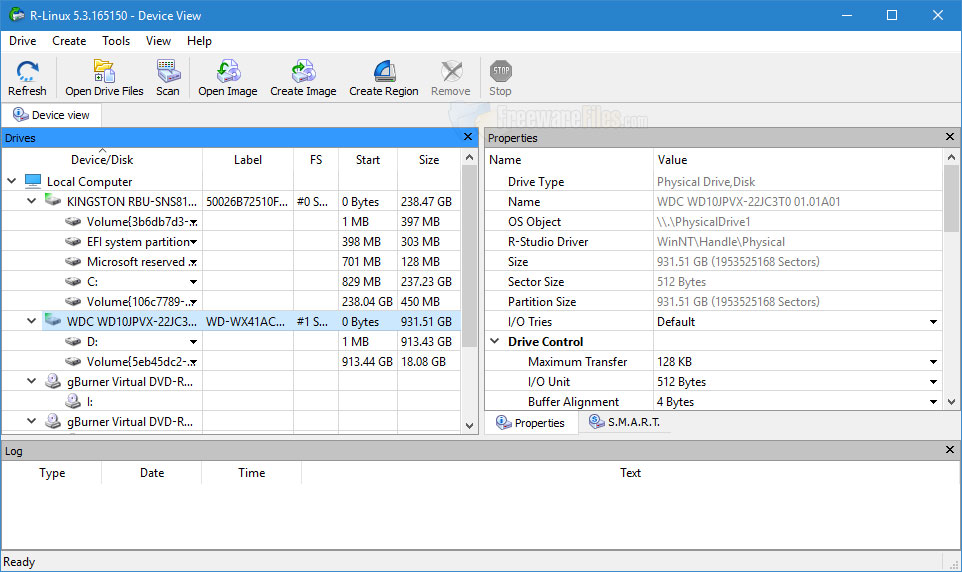Screen dimensions: 962x572
Task: Select the Local Computer icon
Action: 33,181
